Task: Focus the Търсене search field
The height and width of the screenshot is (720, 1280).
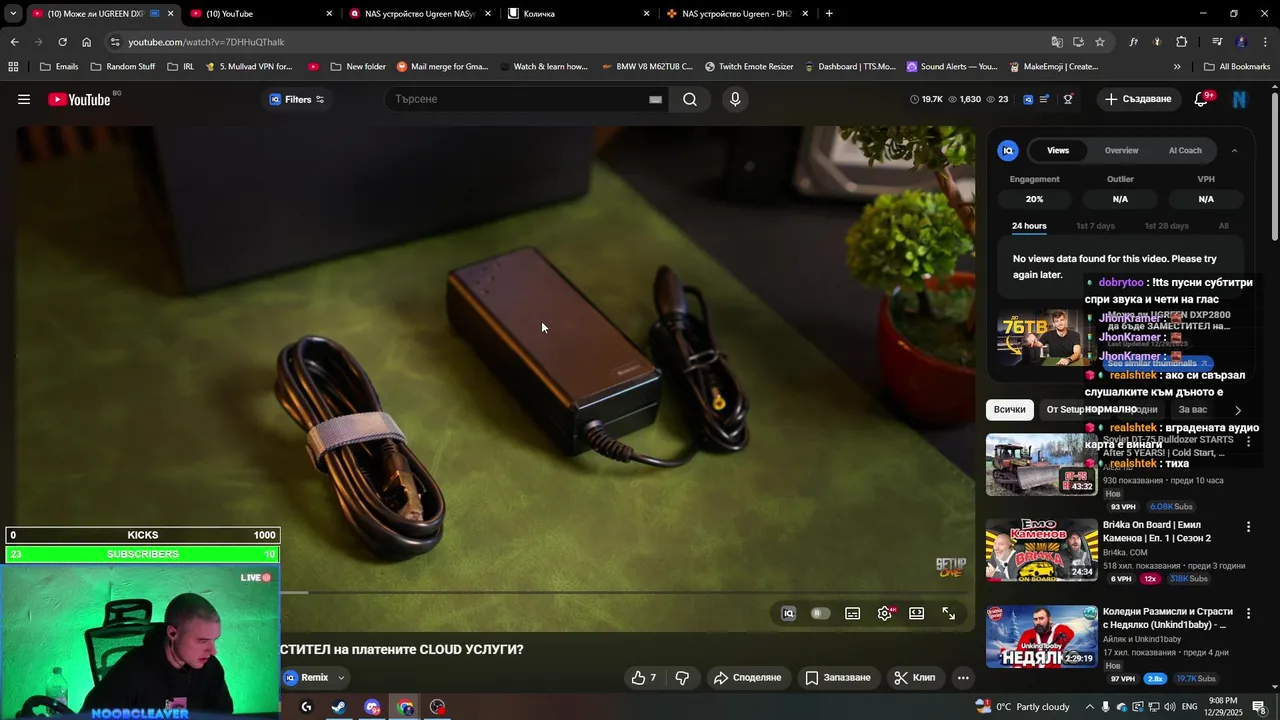Action: point(516,99)
